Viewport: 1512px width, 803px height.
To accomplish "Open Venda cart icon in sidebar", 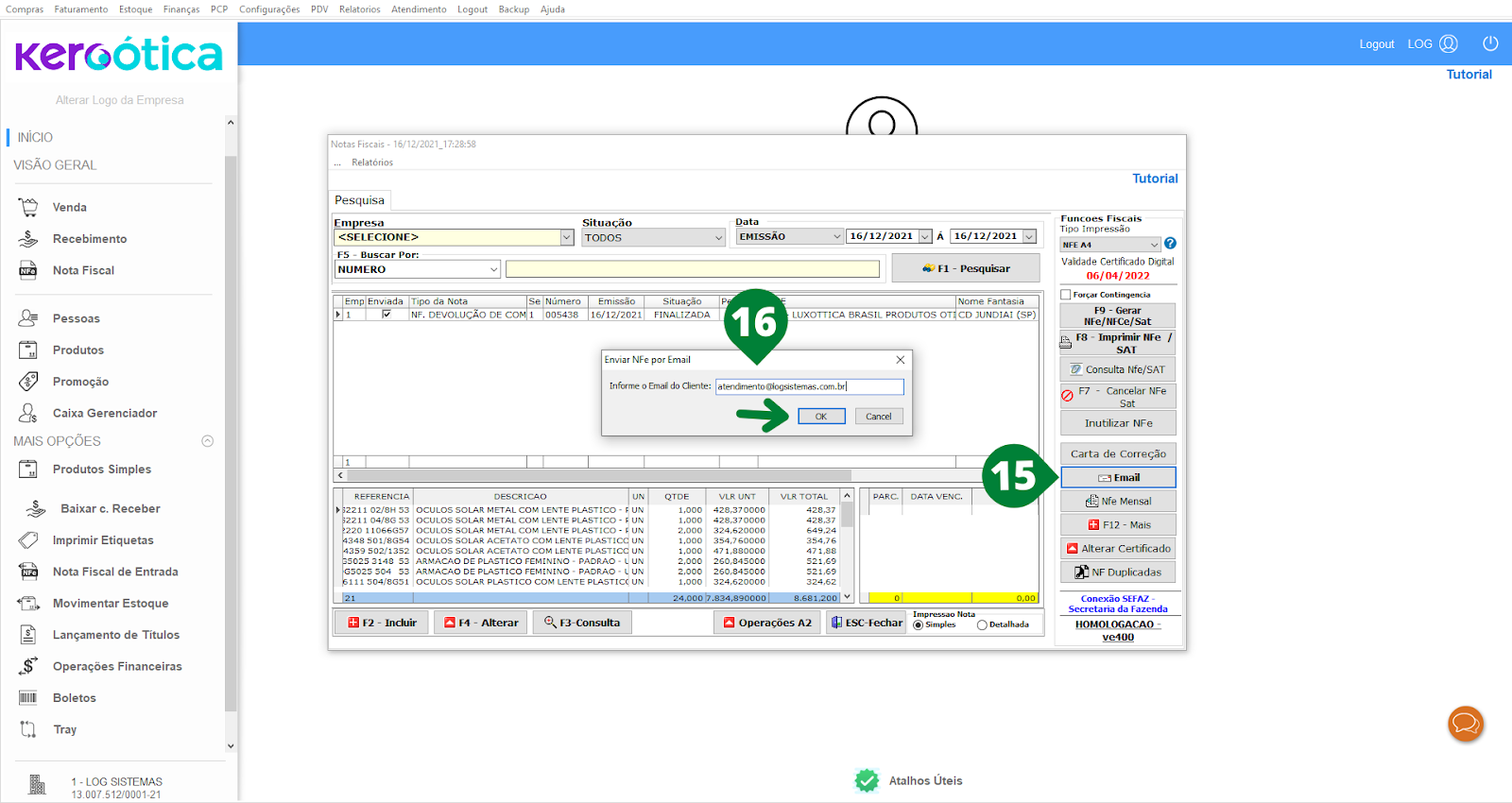I will [28, 207].
